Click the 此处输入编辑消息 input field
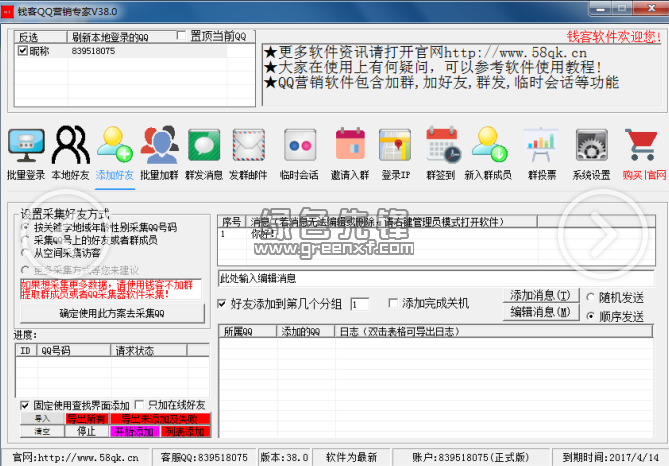This screenshot has height=466, width=669. coord(436,279)
